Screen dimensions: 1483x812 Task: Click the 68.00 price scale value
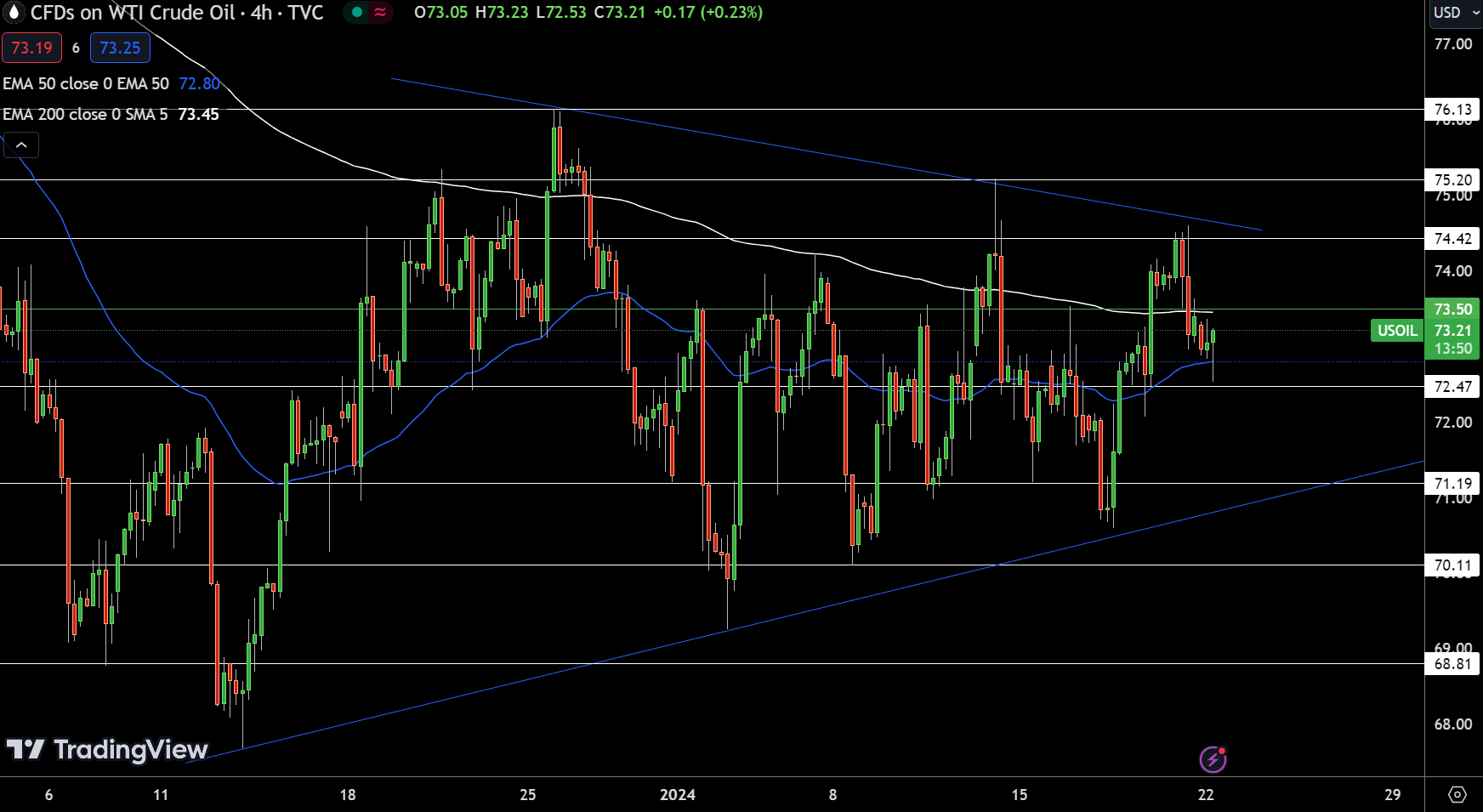tap(1452, 724)
